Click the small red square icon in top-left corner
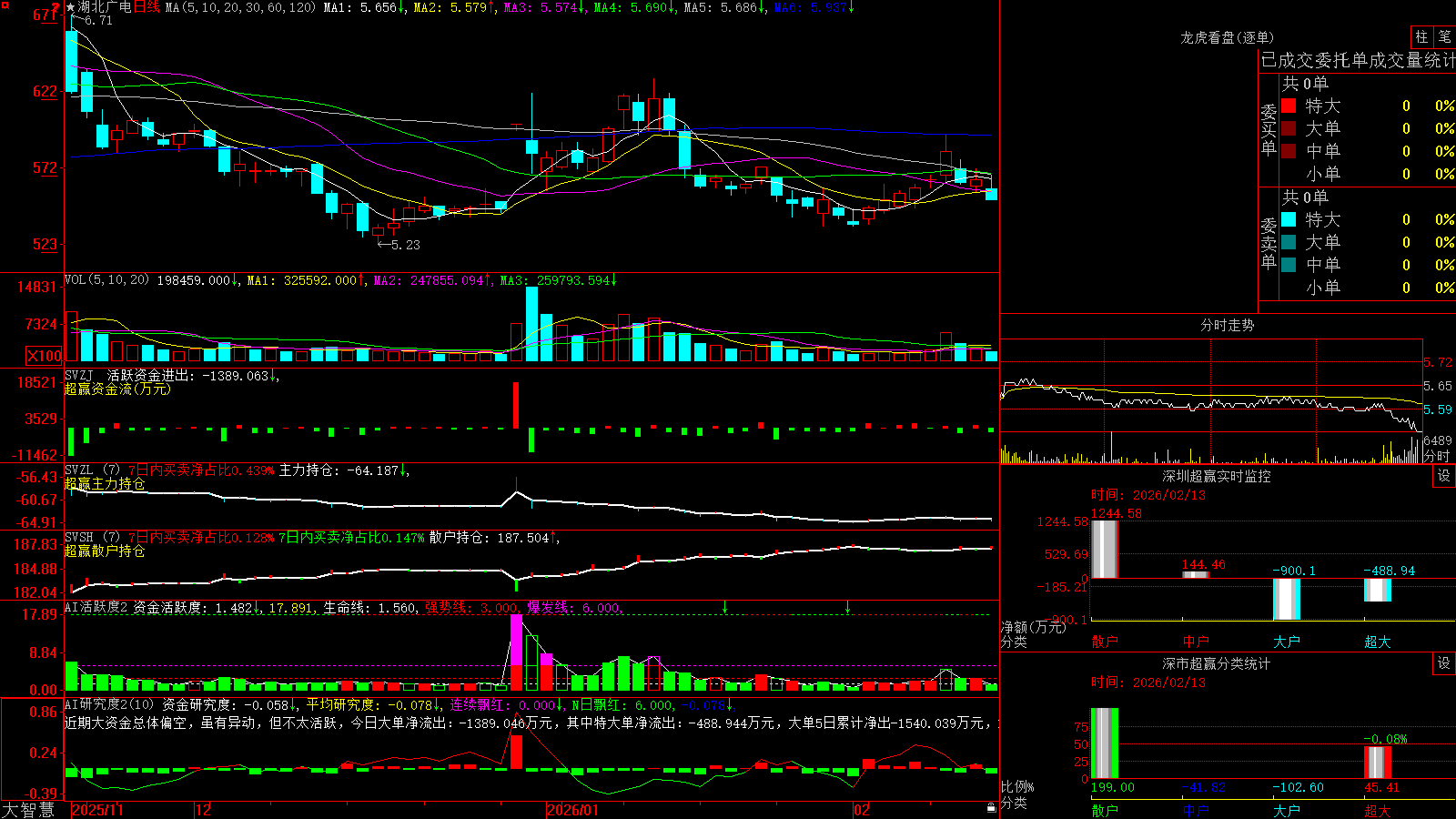Image resolution: width=1456 pixels, height=819 pixels. click(x=5, y=5)
